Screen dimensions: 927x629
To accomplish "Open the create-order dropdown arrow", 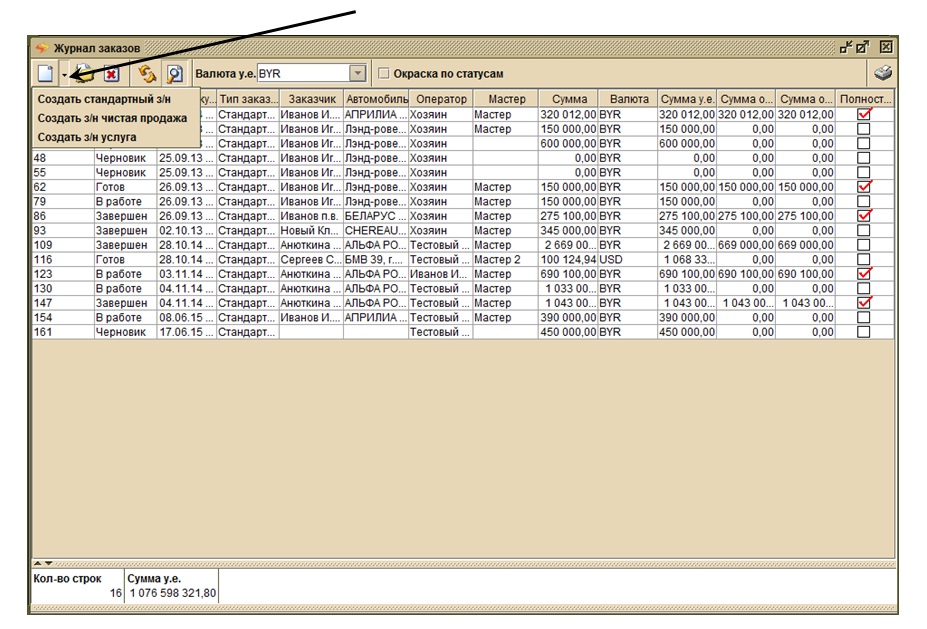I will point(64,75).
